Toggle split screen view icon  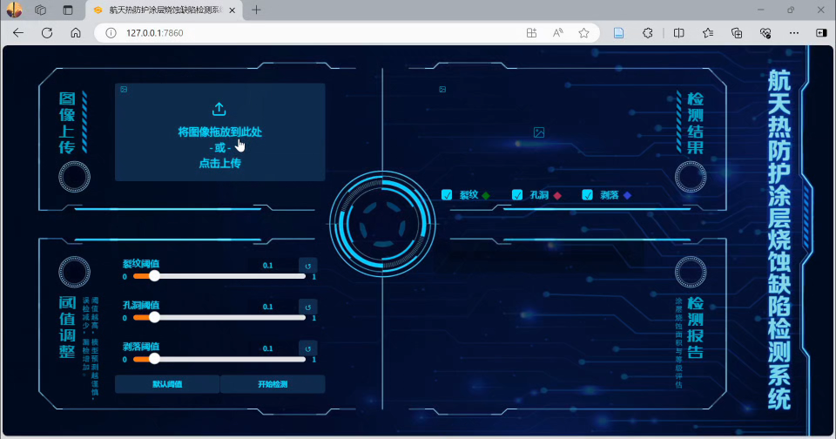[679, 33]
